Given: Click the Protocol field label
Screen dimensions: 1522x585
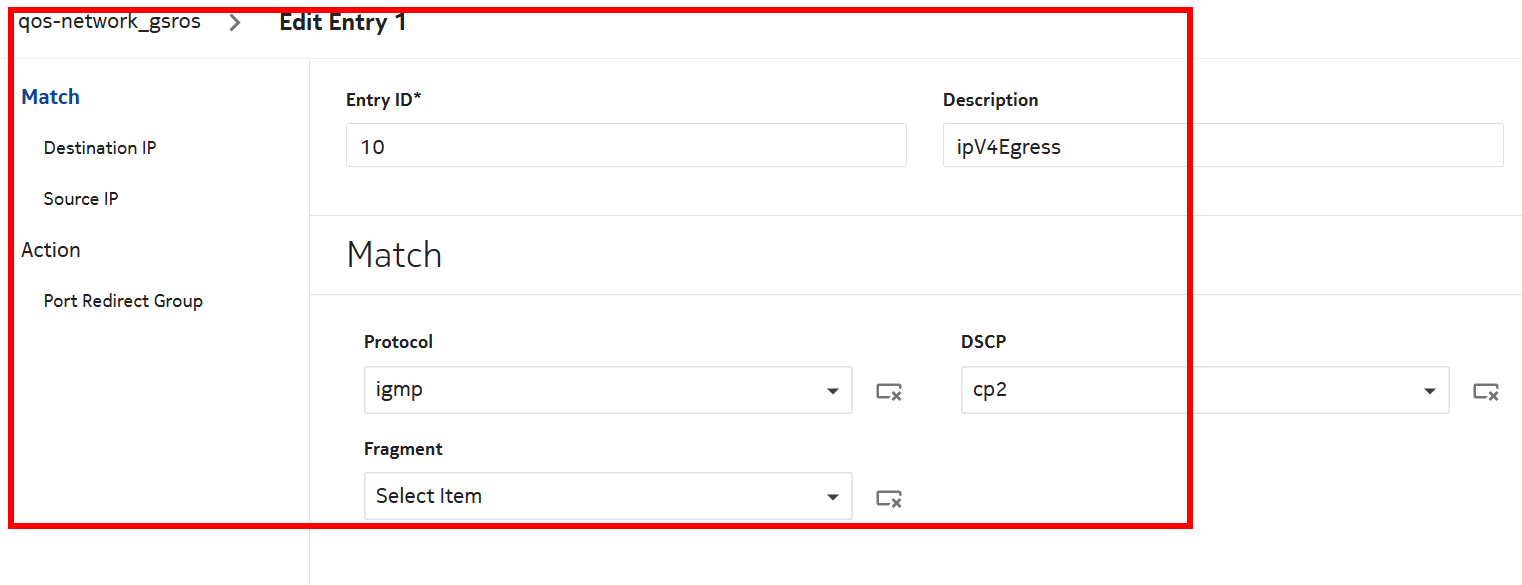Looking at the screenshot, I should click(x=398, y=342).
